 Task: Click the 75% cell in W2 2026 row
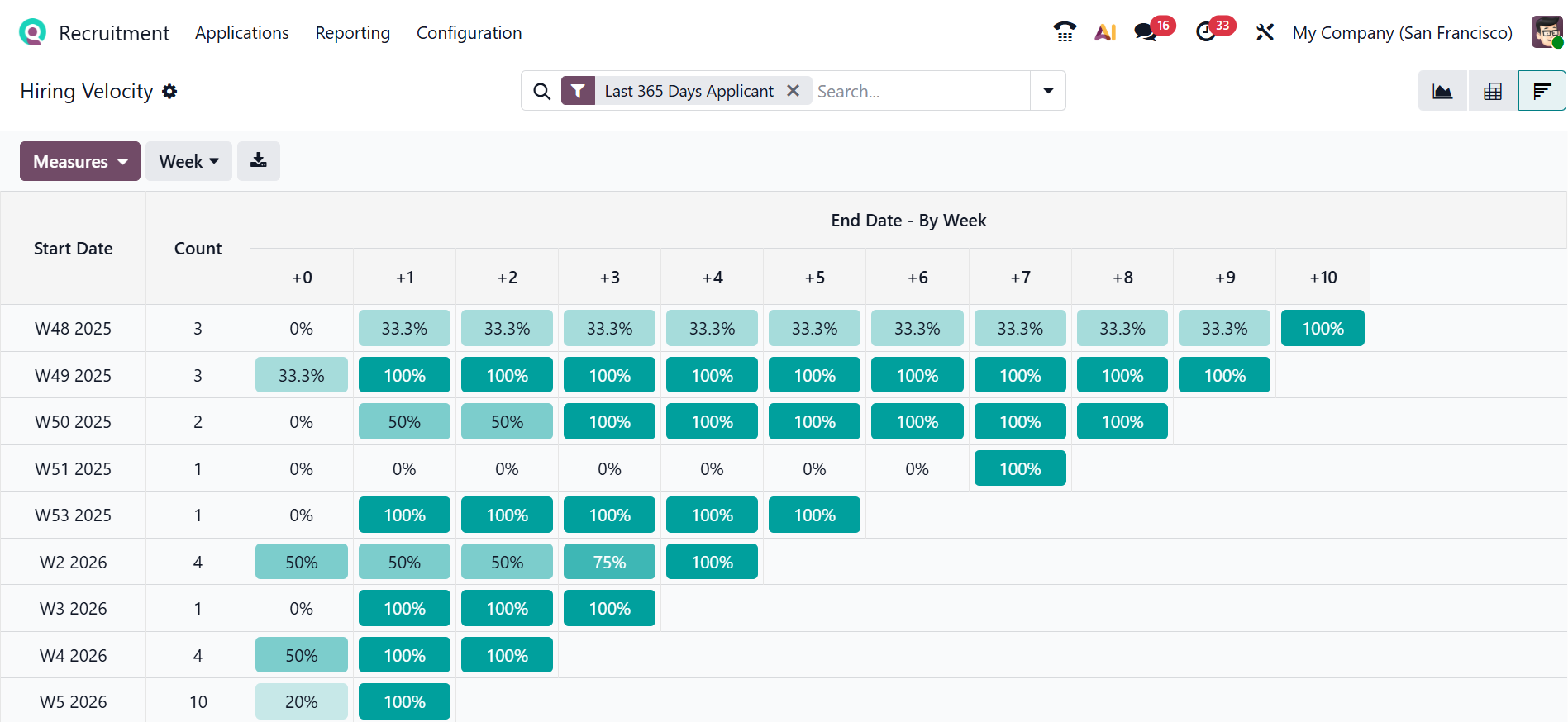click(609, 562)
